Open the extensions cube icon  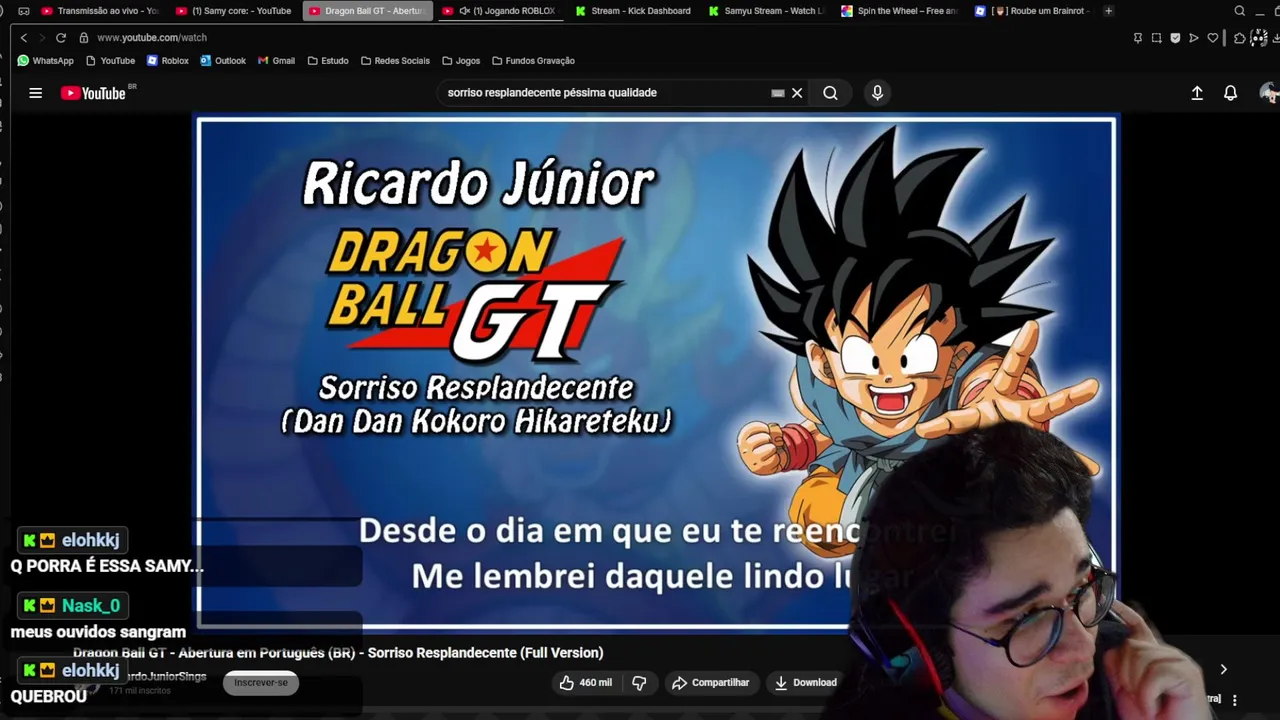point(1240,38)
